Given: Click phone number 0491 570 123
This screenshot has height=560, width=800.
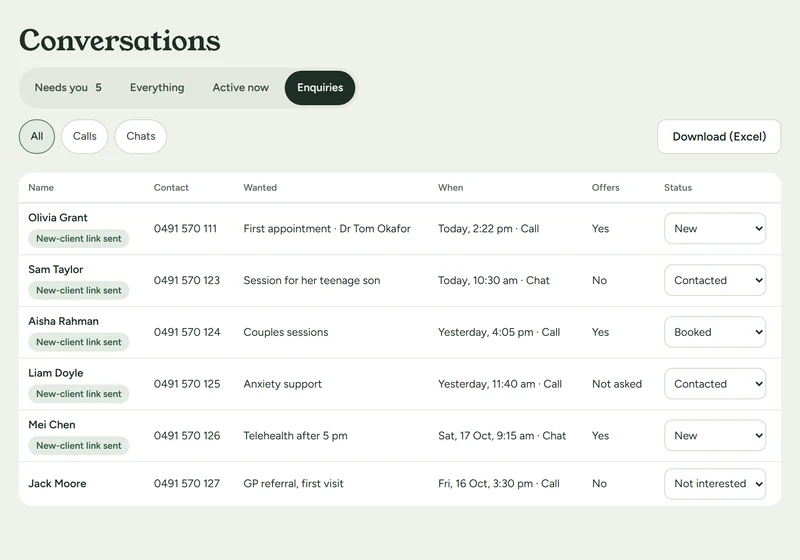Looking at the screenshot, I should point(187,280).
